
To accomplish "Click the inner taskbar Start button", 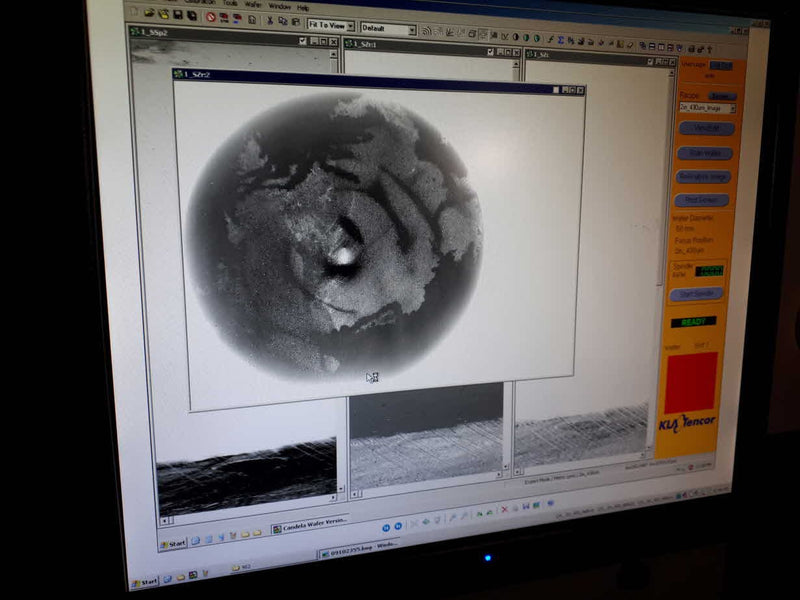I will point(173,544).
